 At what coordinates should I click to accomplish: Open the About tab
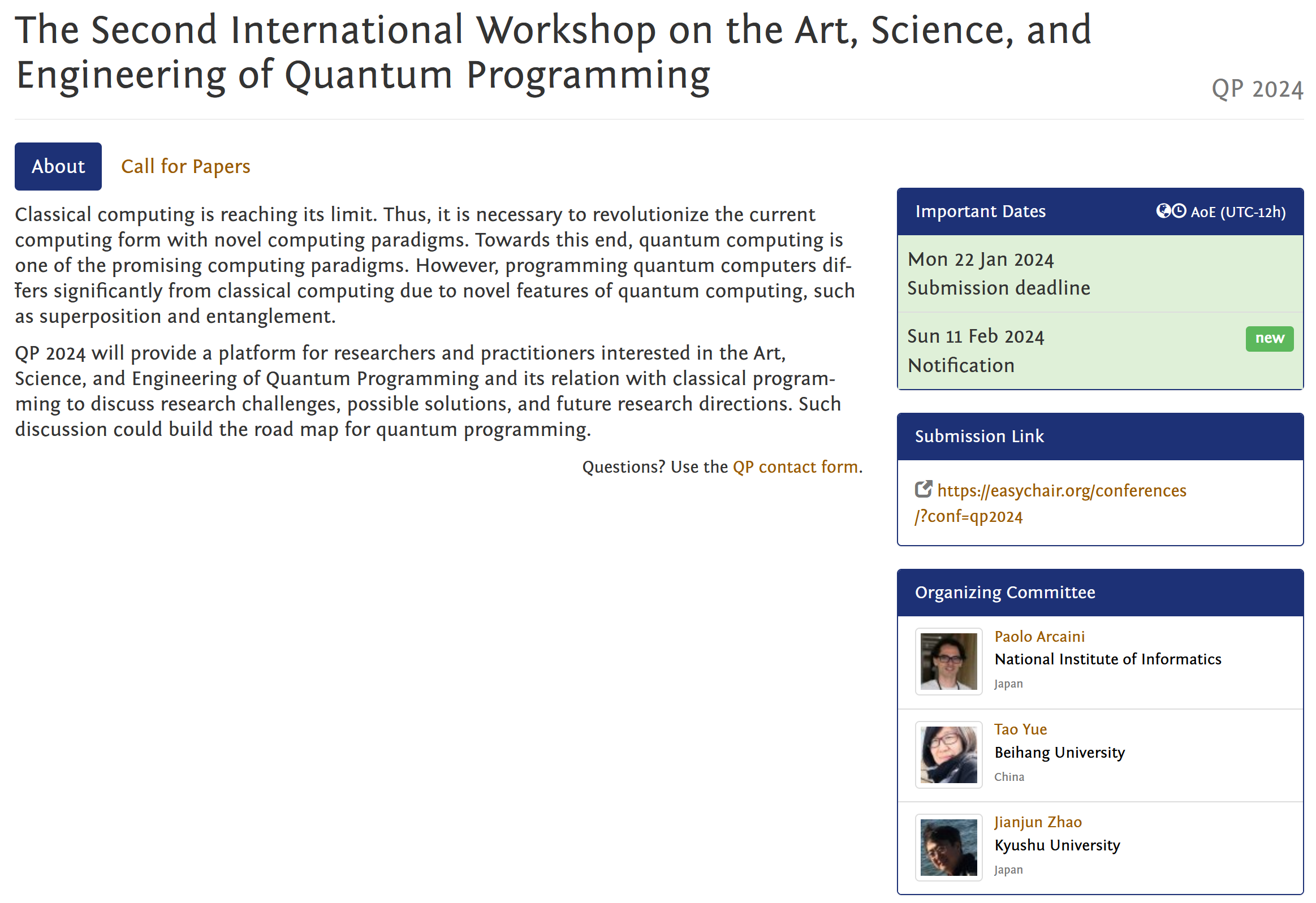(58, 166)
